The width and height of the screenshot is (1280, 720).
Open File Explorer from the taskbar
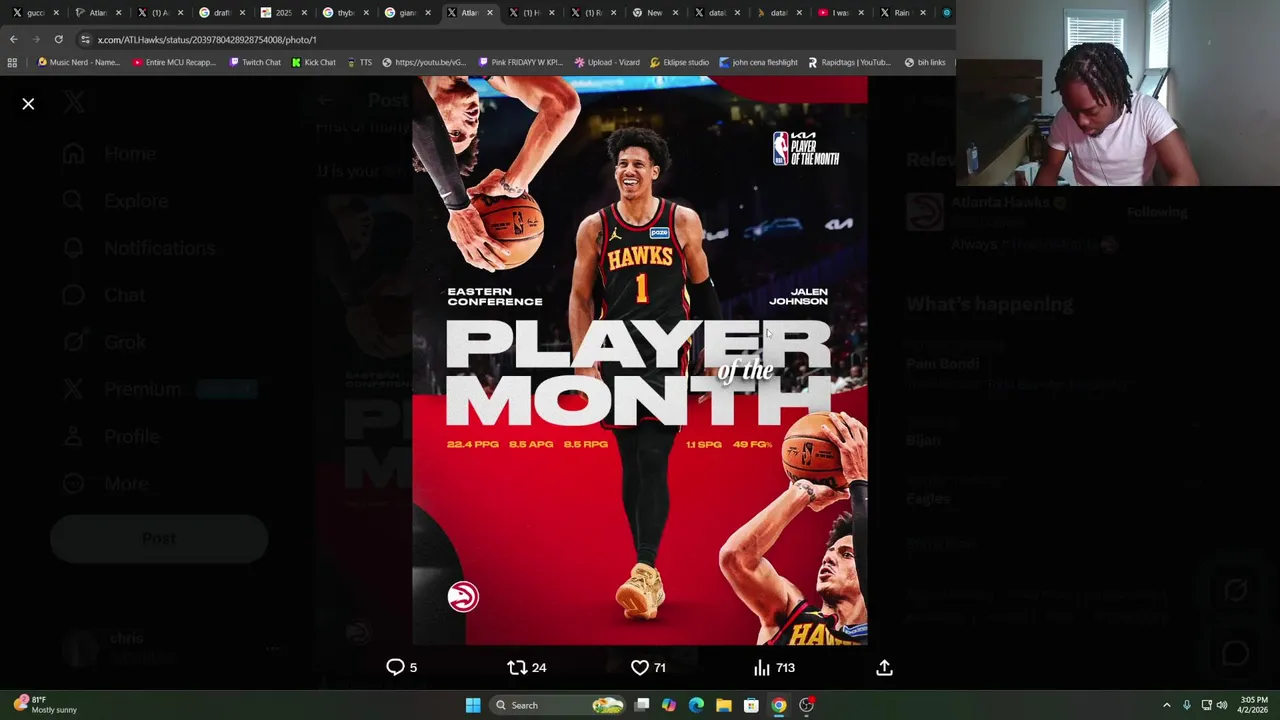(724, 705)
